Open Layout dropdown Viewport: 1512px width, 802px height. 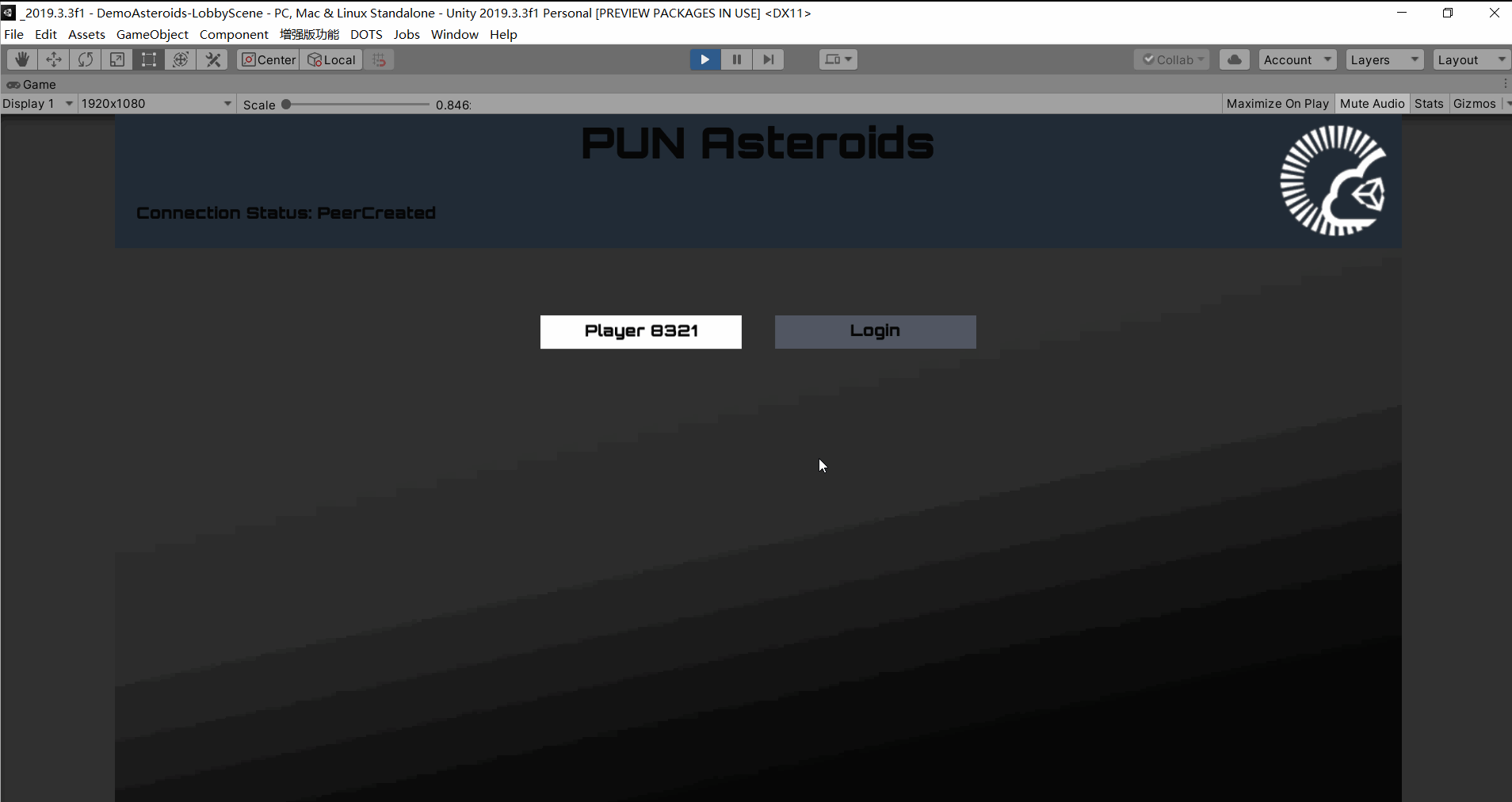(1472, 59)
